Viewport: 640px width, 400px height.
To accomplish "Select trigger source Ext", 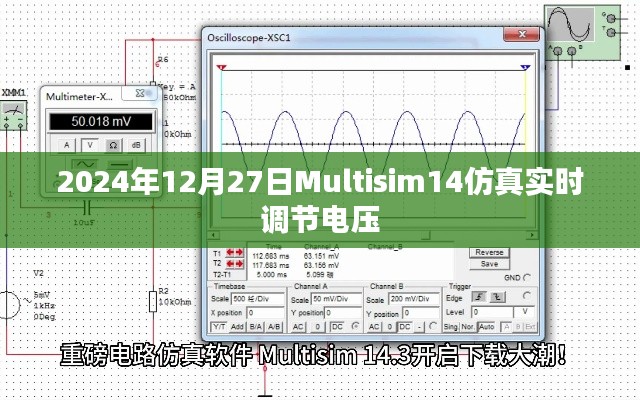I will coord(530,327).
